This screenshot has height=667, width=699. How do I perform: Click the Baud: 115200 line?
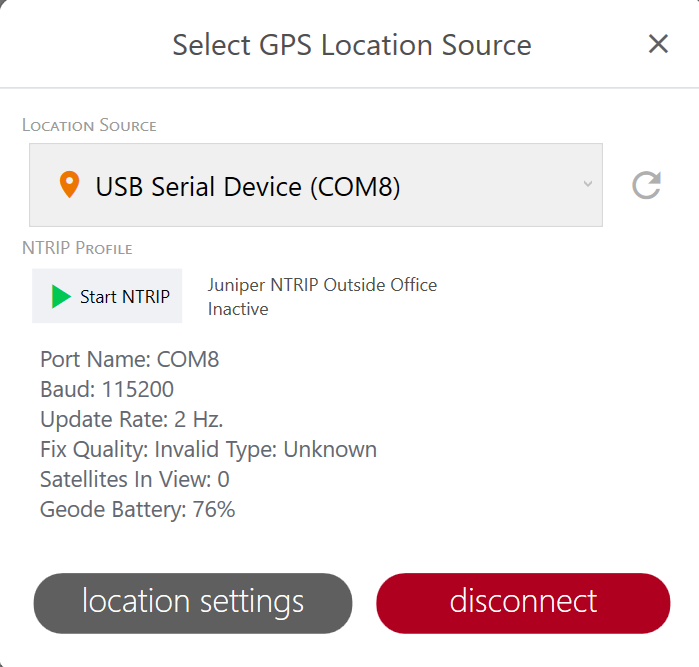pyautogui.click(x=107, y=389)
